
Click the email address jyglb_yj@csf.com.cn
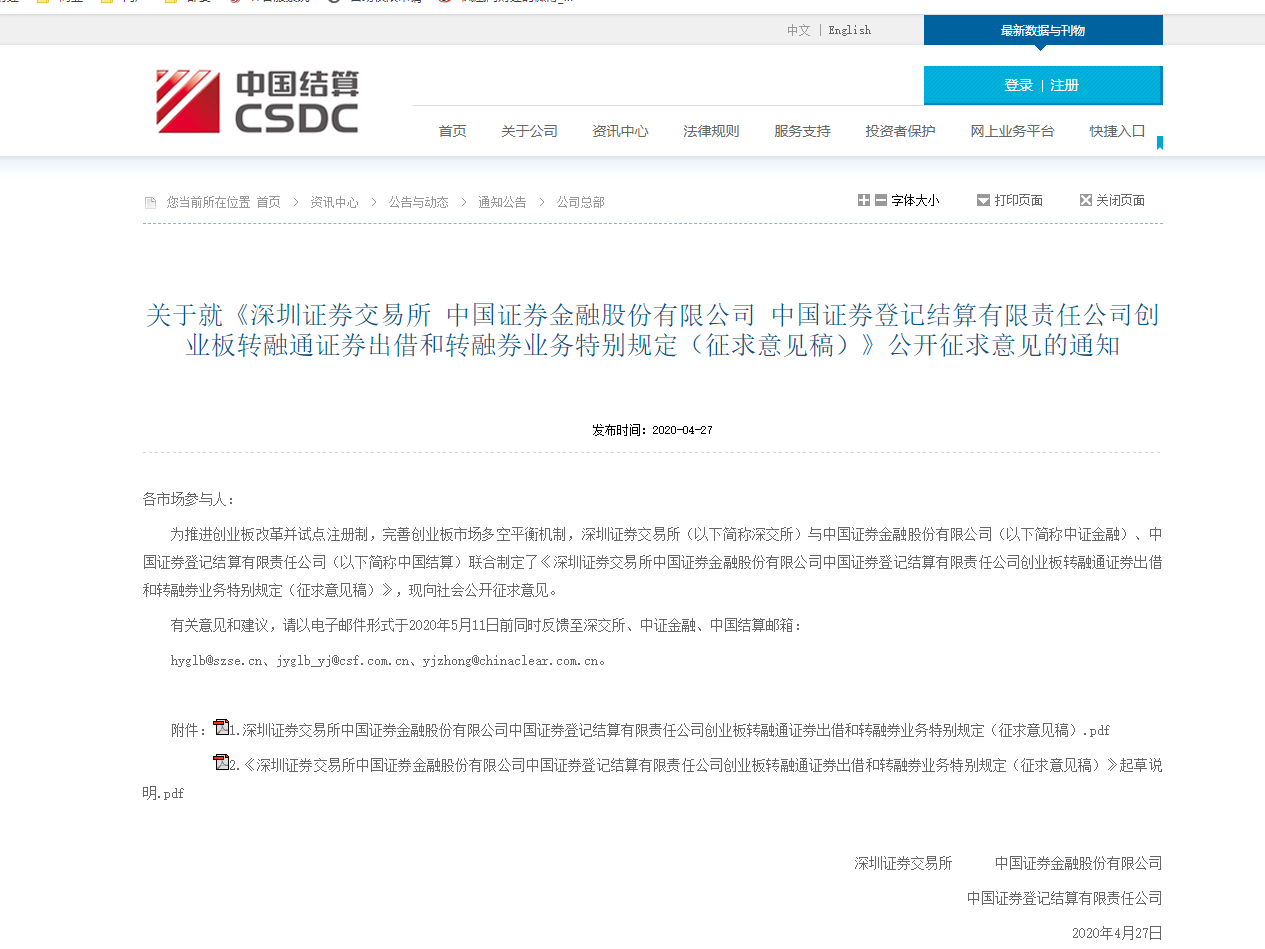coord(345,660)
